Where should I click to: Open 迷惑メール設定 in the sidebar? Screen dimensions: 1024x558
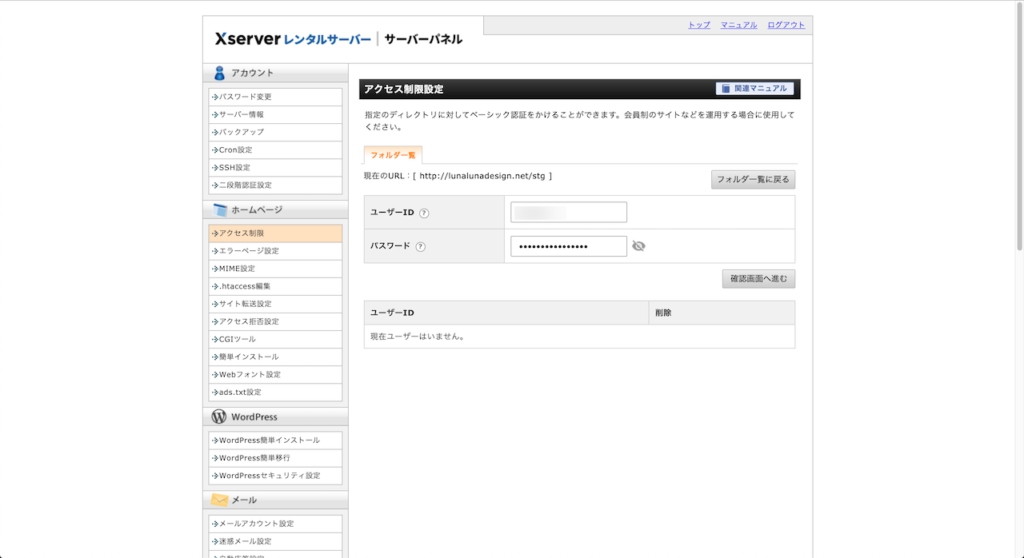click(276, 541)
